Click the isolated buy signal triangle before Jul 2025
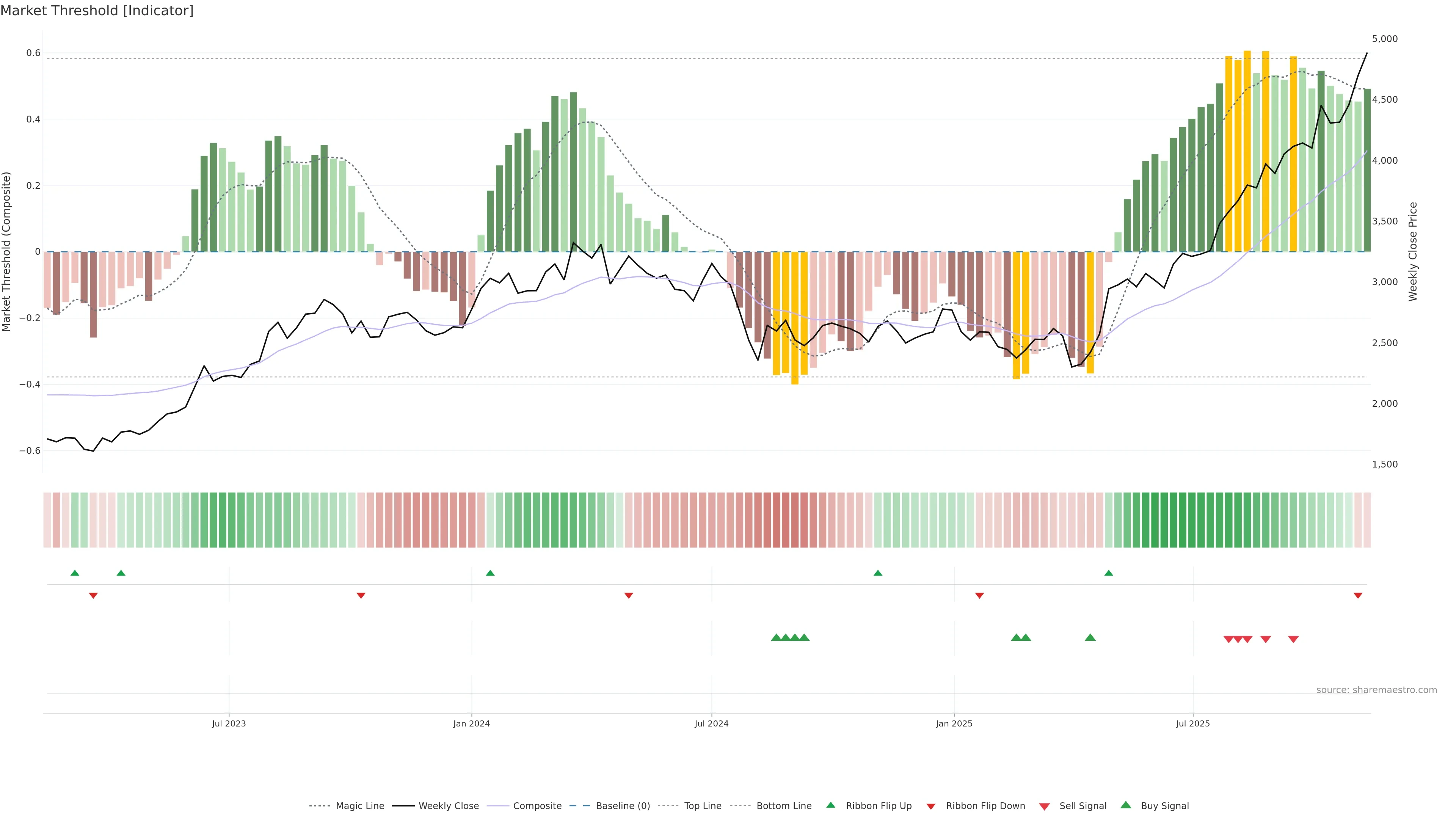Screen dimensions: 1456x819 (x=1090, y=637)
